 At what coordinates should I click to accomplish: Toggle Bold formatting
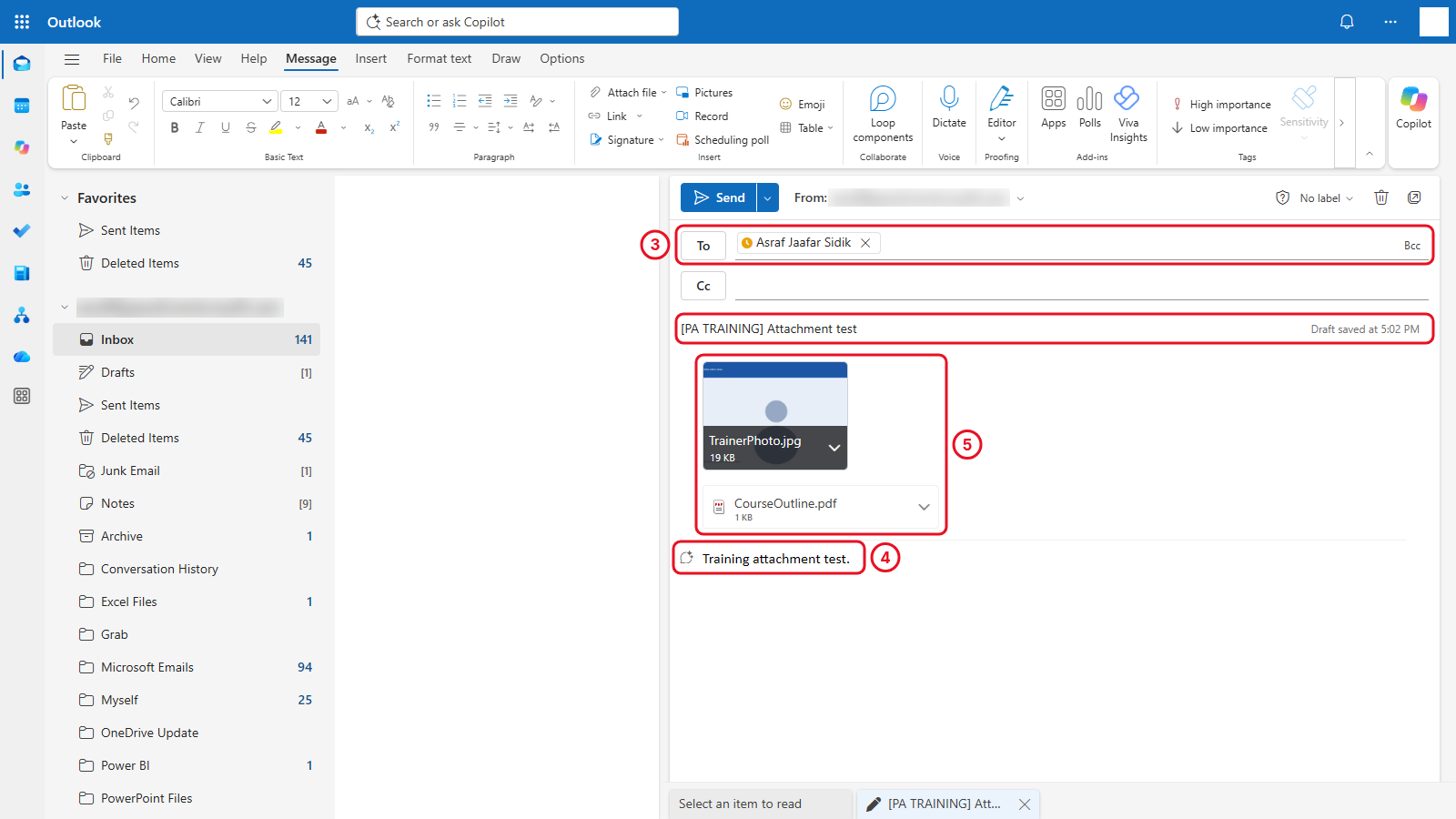(175, 127)
